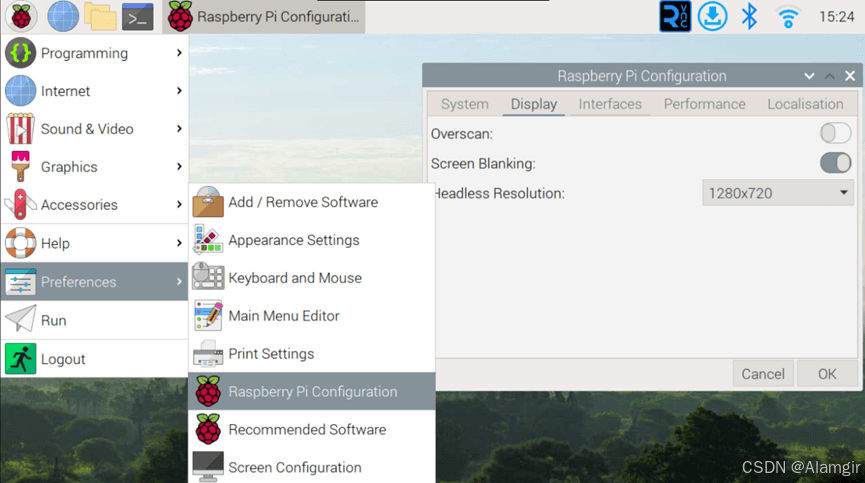Image resolution: width=865 pixels, height=483 pixels.
Task: Click the raspberry icon beside Recommended Software
Action: point(208,429)
